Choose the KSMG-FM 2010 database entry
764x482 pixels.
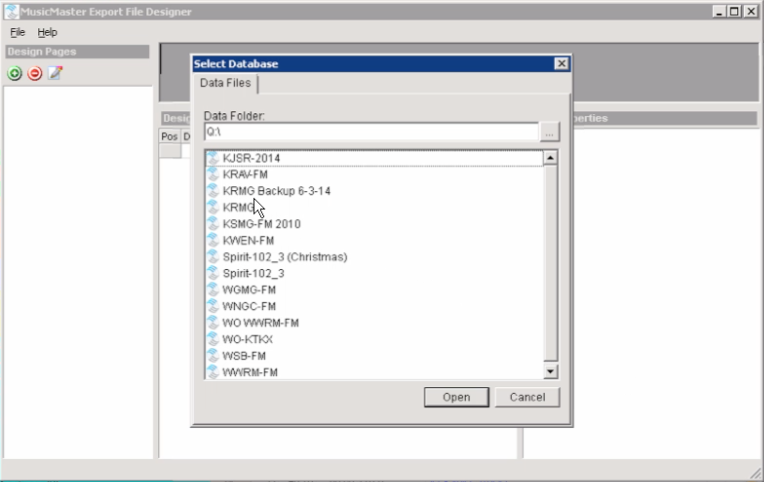(261, 224)
